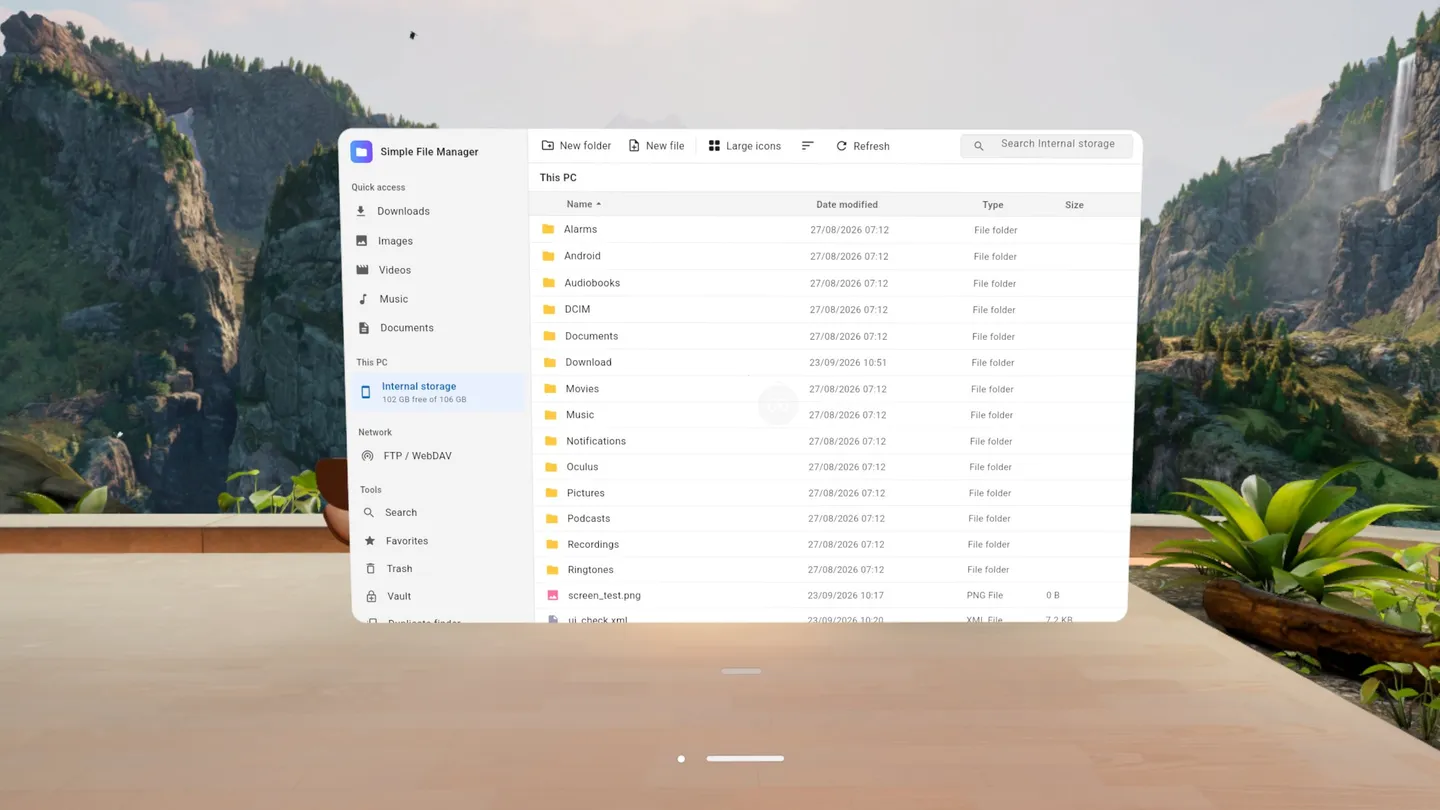Select the Oculus folder
Screen dimensions: 1440x810
tap(835, 467)
